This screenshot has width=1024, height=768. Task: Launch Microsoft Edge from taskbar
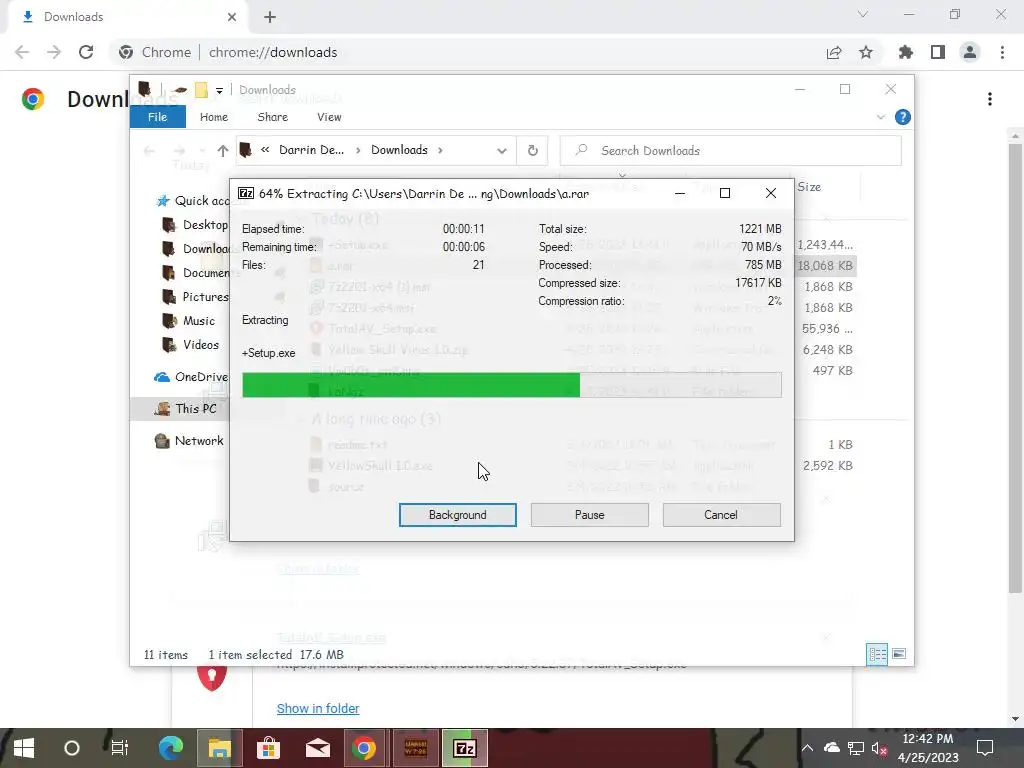coord(171,748)
